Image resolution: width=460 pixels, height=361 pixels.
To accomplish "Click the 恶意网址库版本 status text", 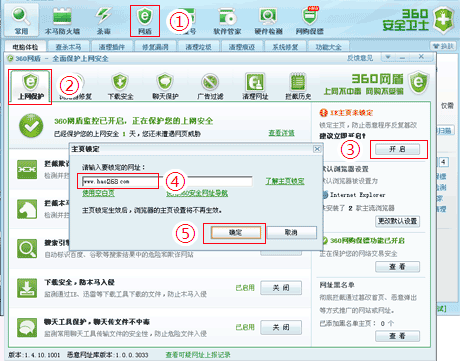I will pyautogui.click(x=107, y=355).
